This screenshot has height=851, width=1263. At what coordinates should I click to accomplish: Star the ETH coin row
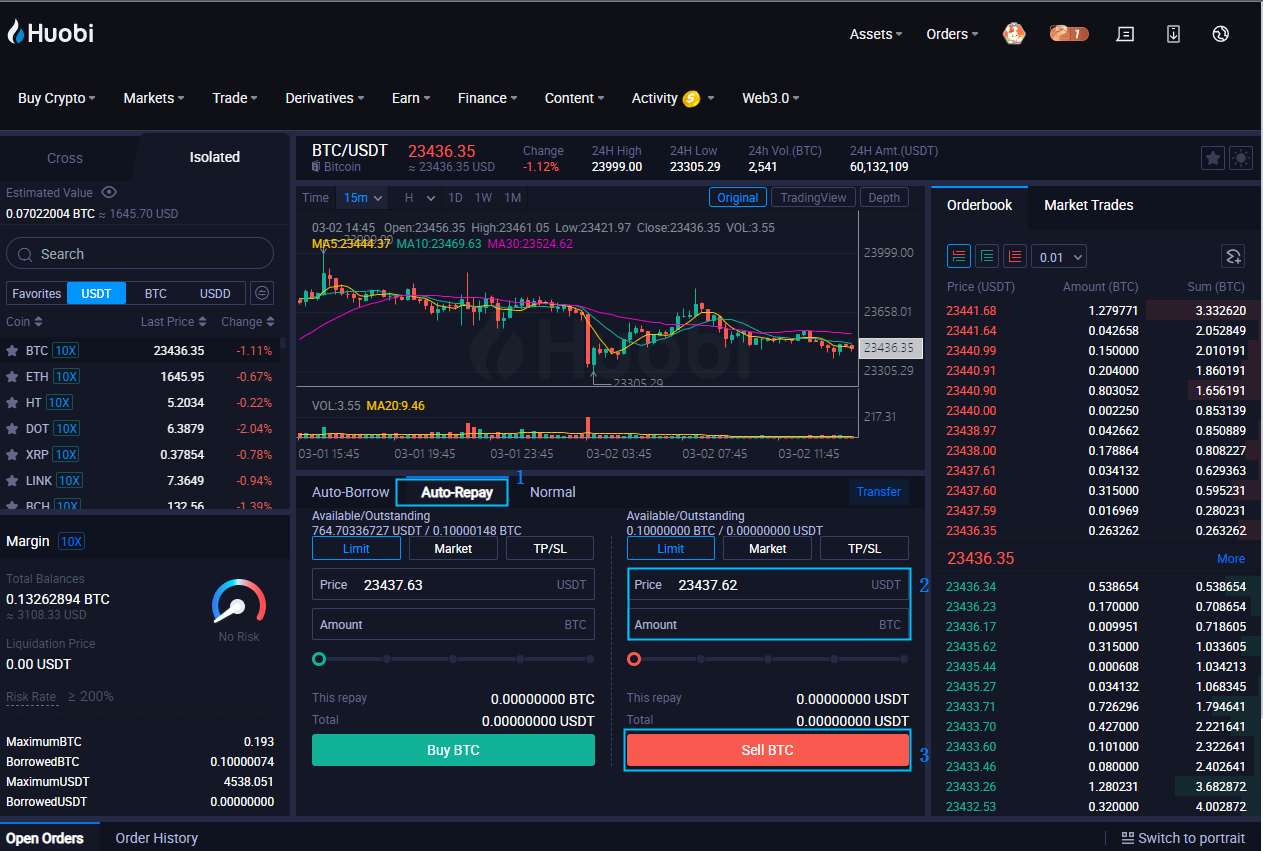(12, 377)
